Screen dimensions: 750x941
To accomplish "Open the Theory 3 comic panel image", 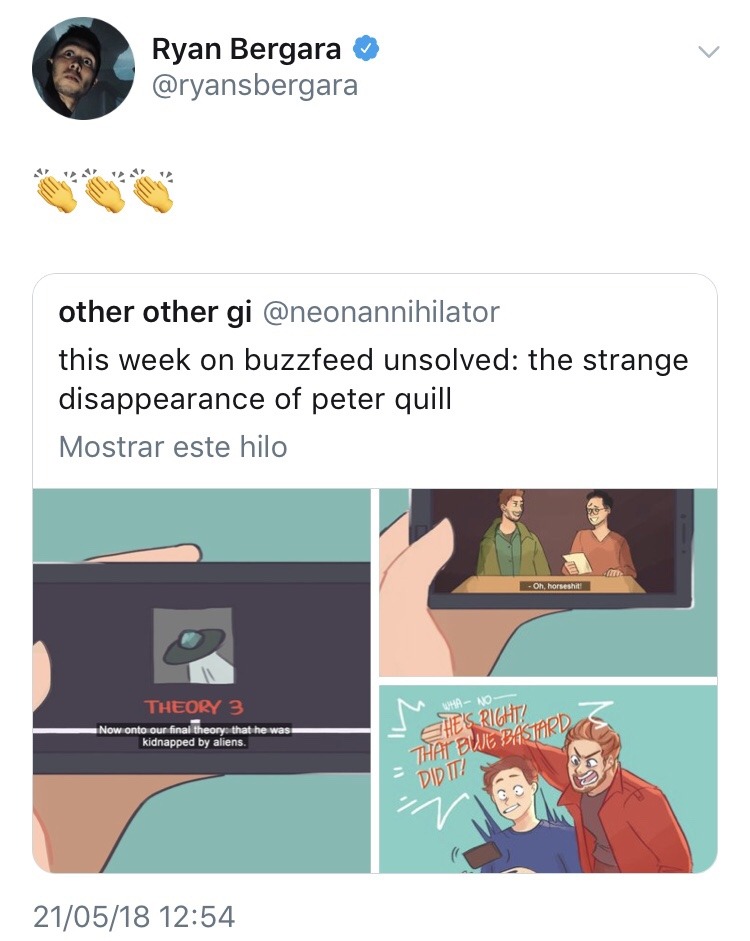I will tap(202, 681).
